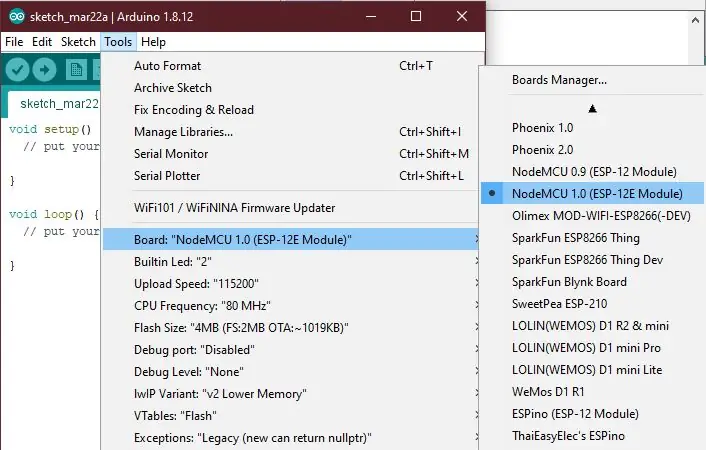Select ESPino (ESP-12 Module) board
706x450 pixels.
[592, 414]
